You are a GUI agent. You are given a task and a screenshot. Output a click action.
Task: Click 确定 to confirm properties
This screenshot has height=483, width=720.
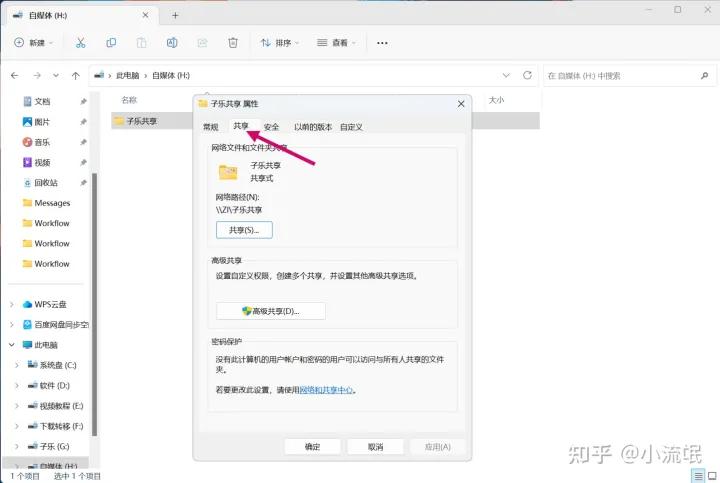[313, 447]
